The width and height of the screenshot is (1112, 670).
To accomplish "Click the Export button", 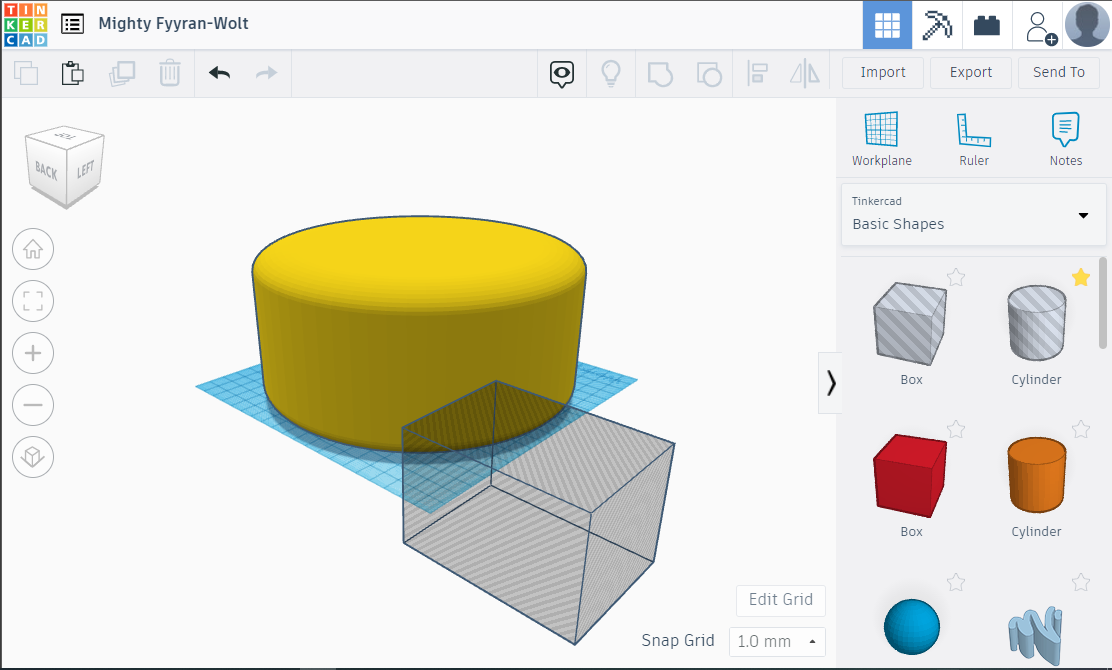I will [971, 72].
